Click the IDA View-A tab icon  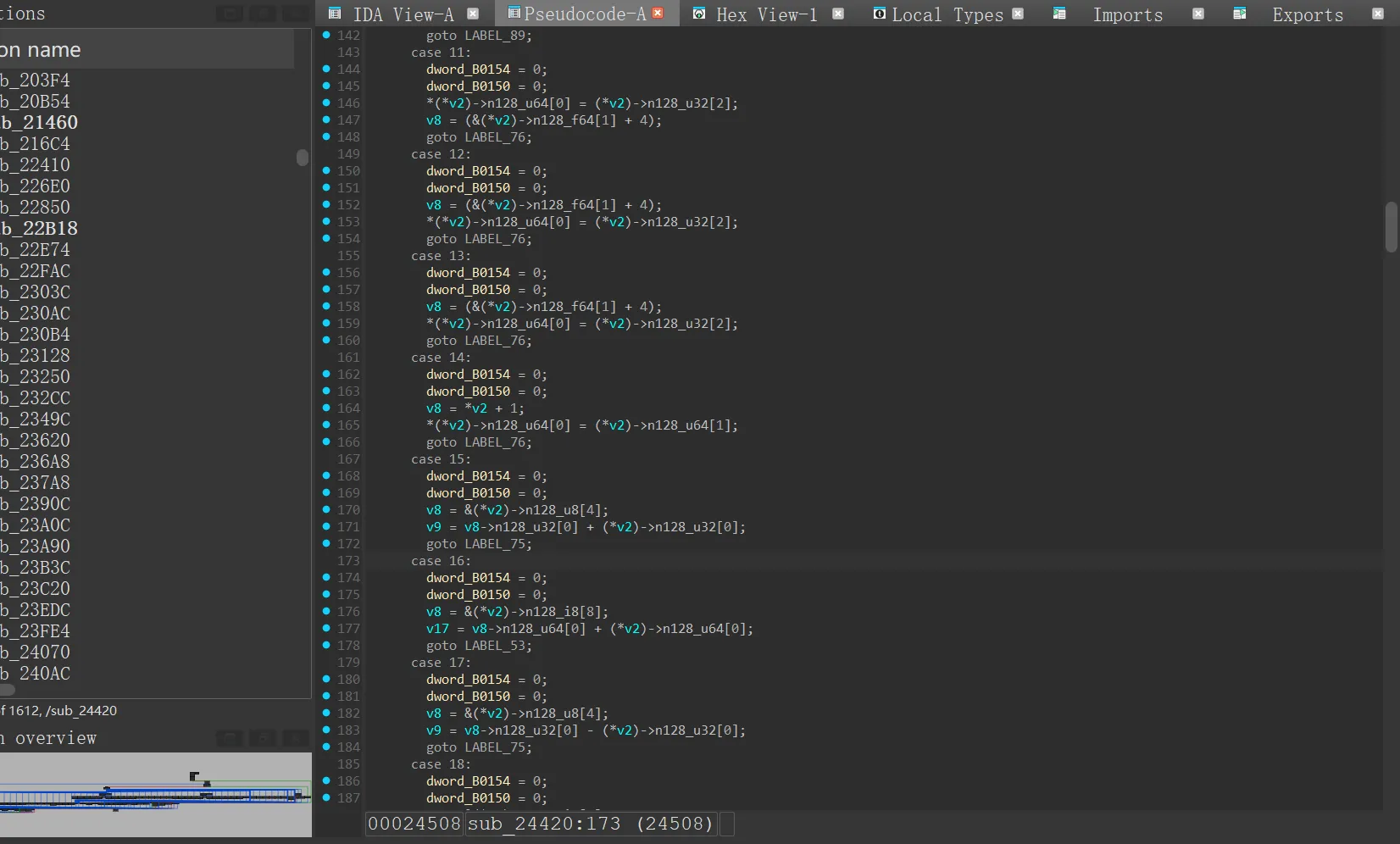tap(335, 14)
